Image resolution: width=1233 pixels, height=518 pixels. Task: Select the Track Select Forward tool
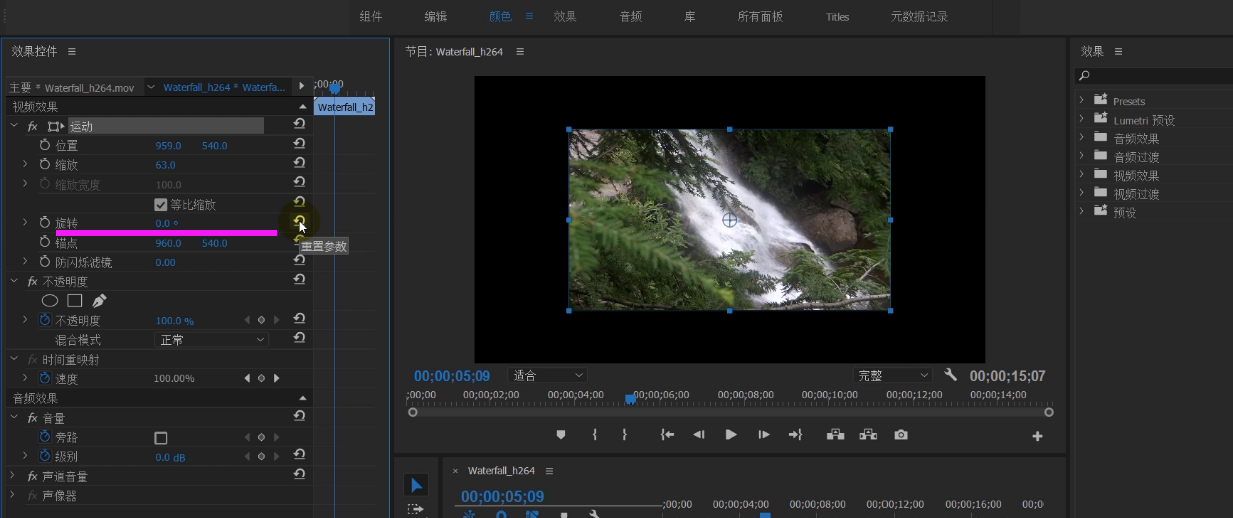[x=416, y=510]
